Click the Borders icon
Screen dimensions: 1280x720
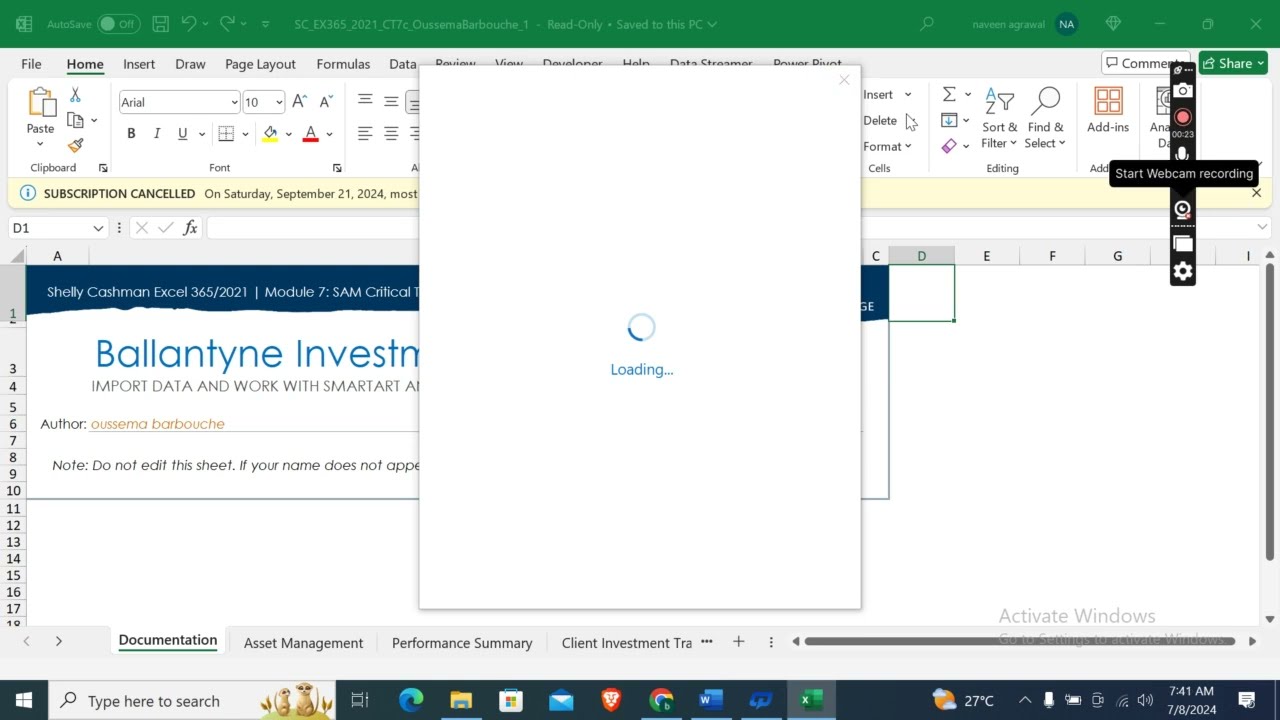click(x=226, y=134)
